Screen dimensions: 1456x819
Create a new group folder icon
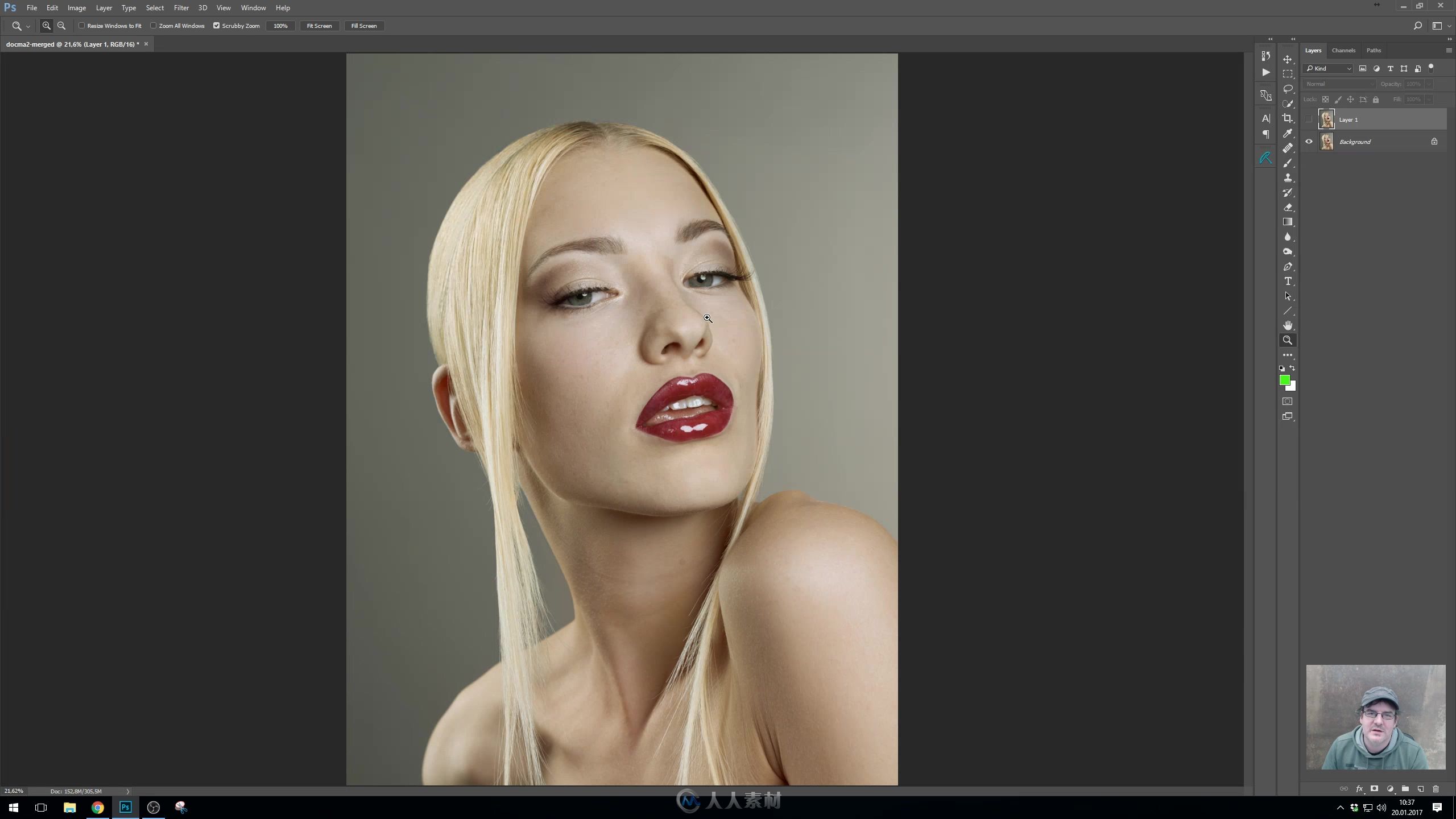coord(1405,789)
